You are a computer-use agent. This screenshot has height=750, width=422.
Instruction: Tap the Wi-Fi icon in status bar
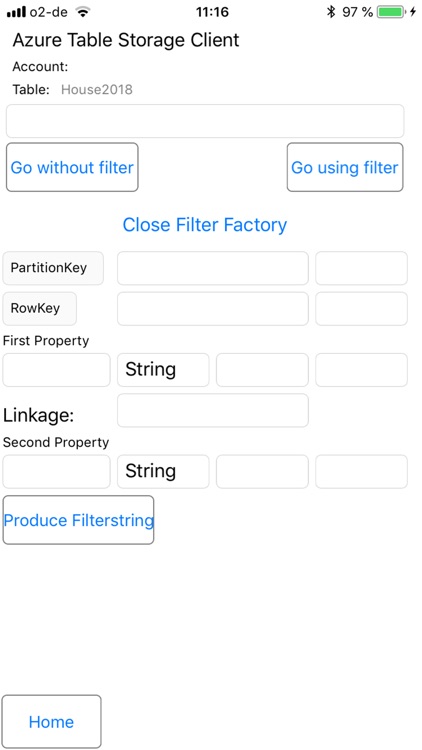tap(83, 12)
